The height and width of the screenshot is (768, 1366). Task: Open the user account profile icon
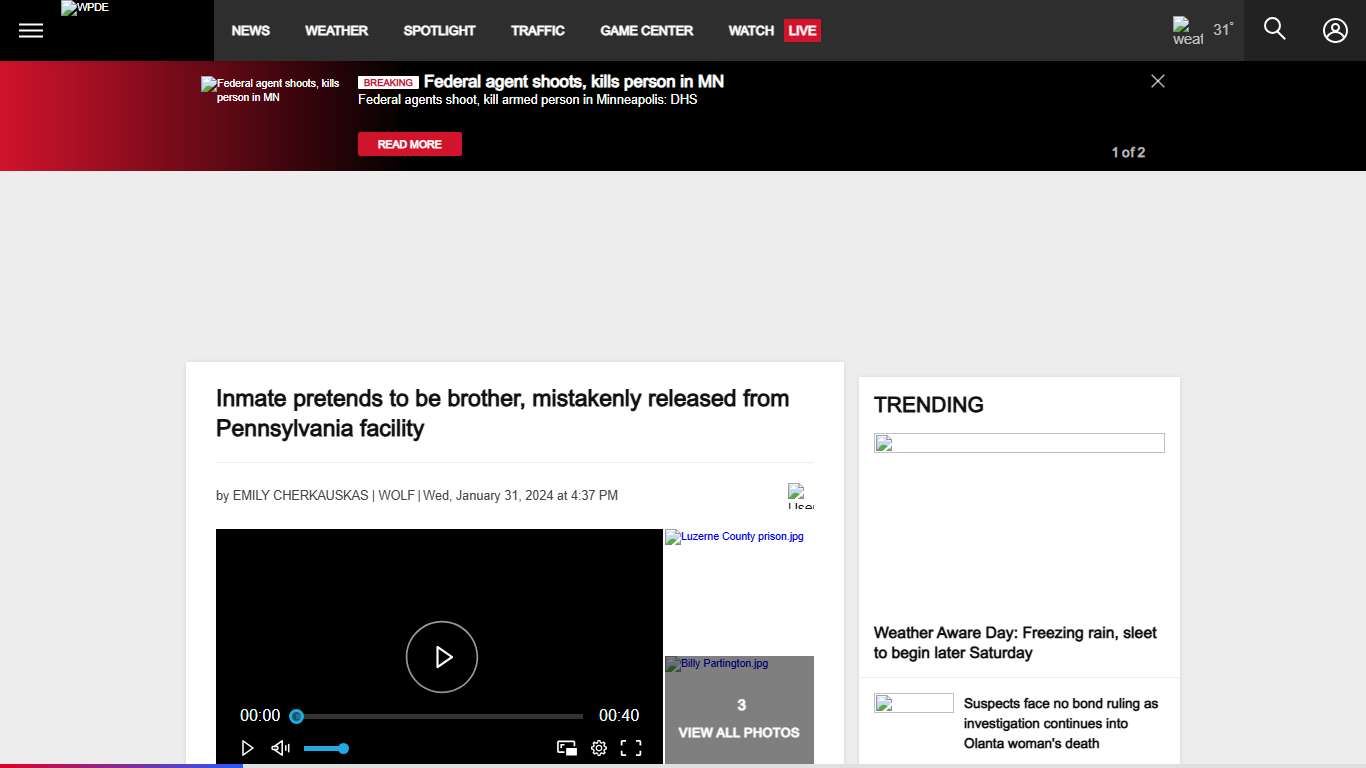[x=1335, y=30]
